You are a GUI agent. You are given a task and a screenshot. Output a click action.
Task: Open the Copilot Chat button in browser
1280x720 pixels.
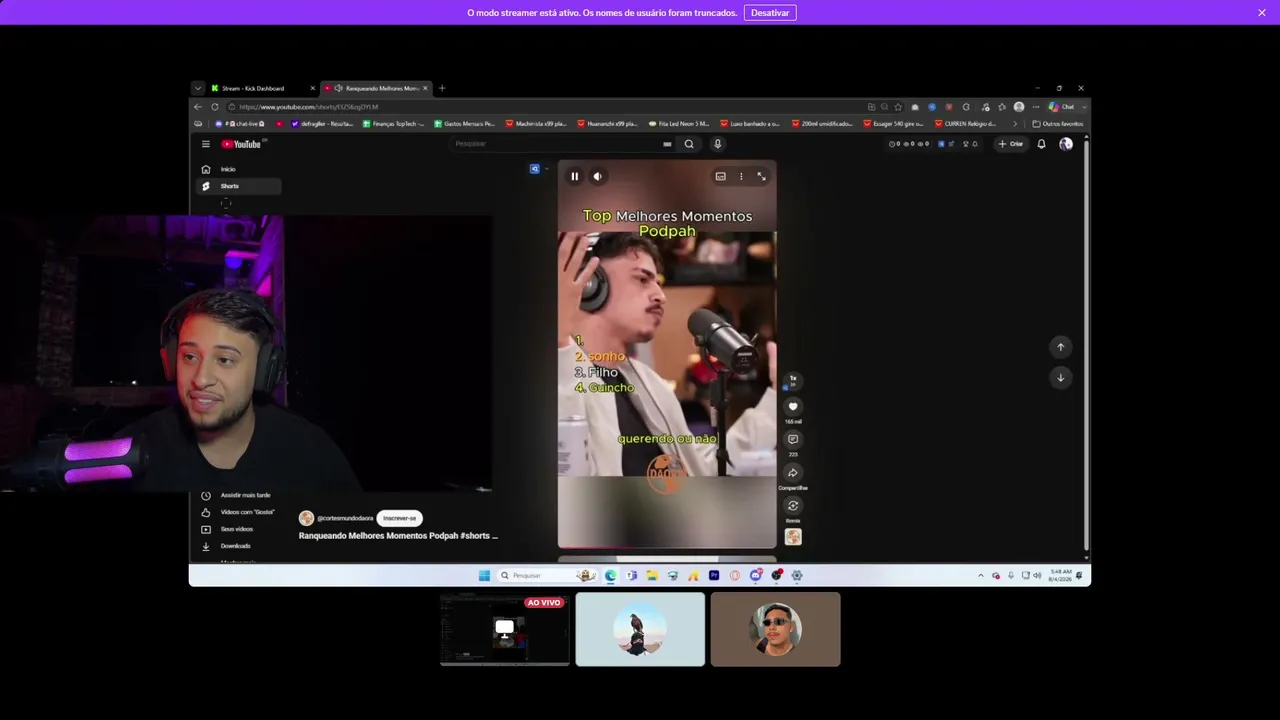1062,107
